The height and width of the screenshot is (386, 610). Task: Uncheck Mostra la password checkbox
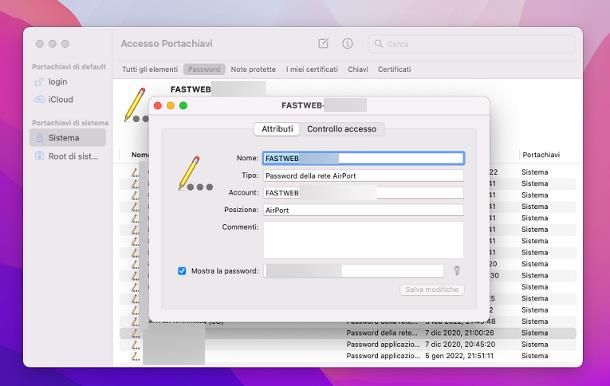click(x=182, y=270)
